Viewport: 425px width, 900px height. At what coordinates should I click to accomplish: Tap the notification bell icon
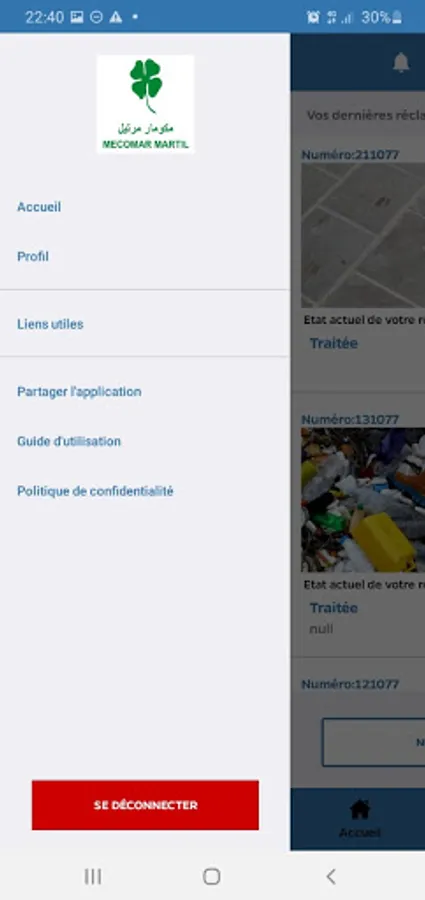401,63
